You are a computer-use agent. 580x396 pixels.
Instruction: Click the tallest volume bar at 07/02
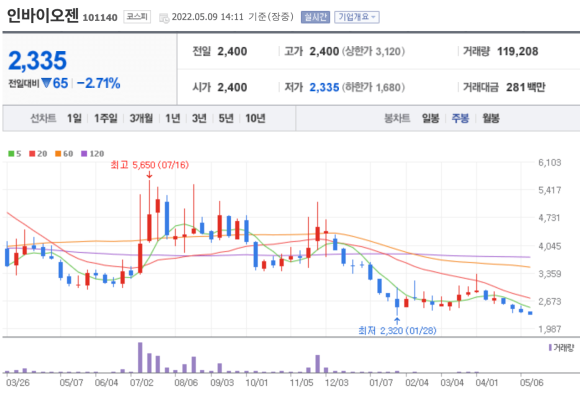point(140,357)
